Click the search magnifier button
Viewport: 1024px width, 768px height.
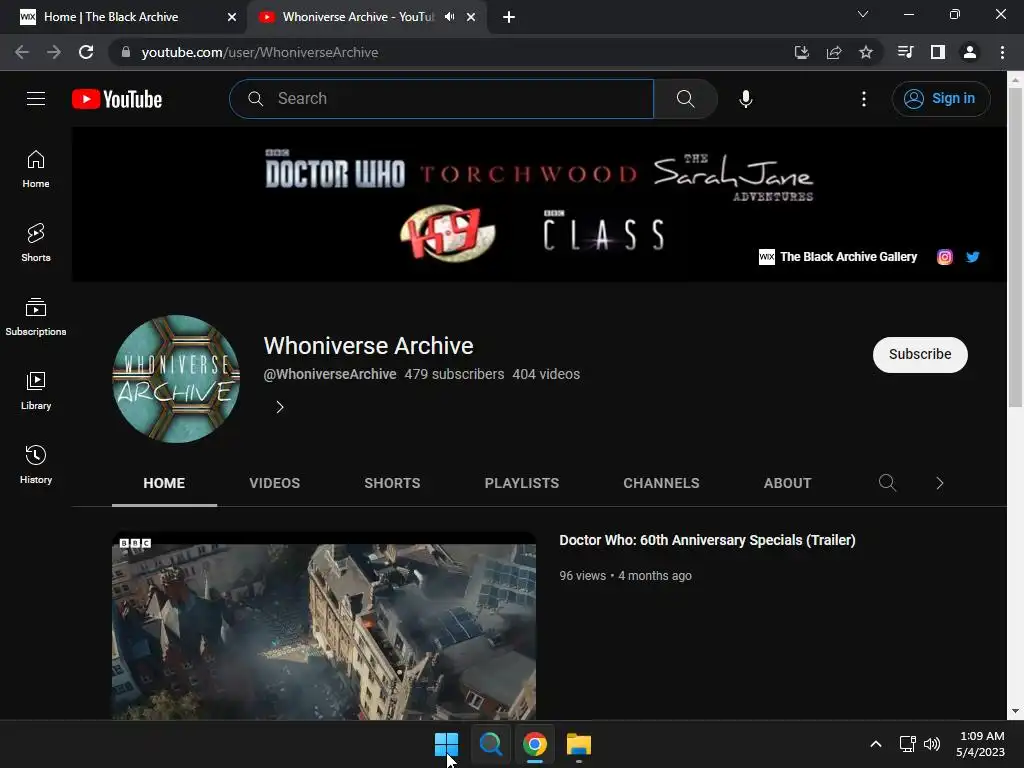[x=685, y=99]
